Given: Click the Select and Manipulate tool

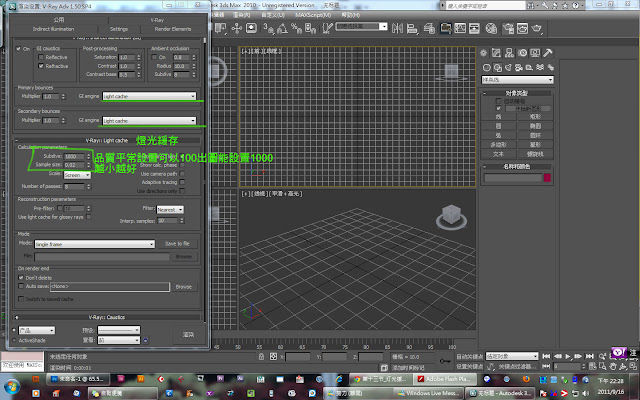Looking at the screenshot, I should tap(237, 28).
